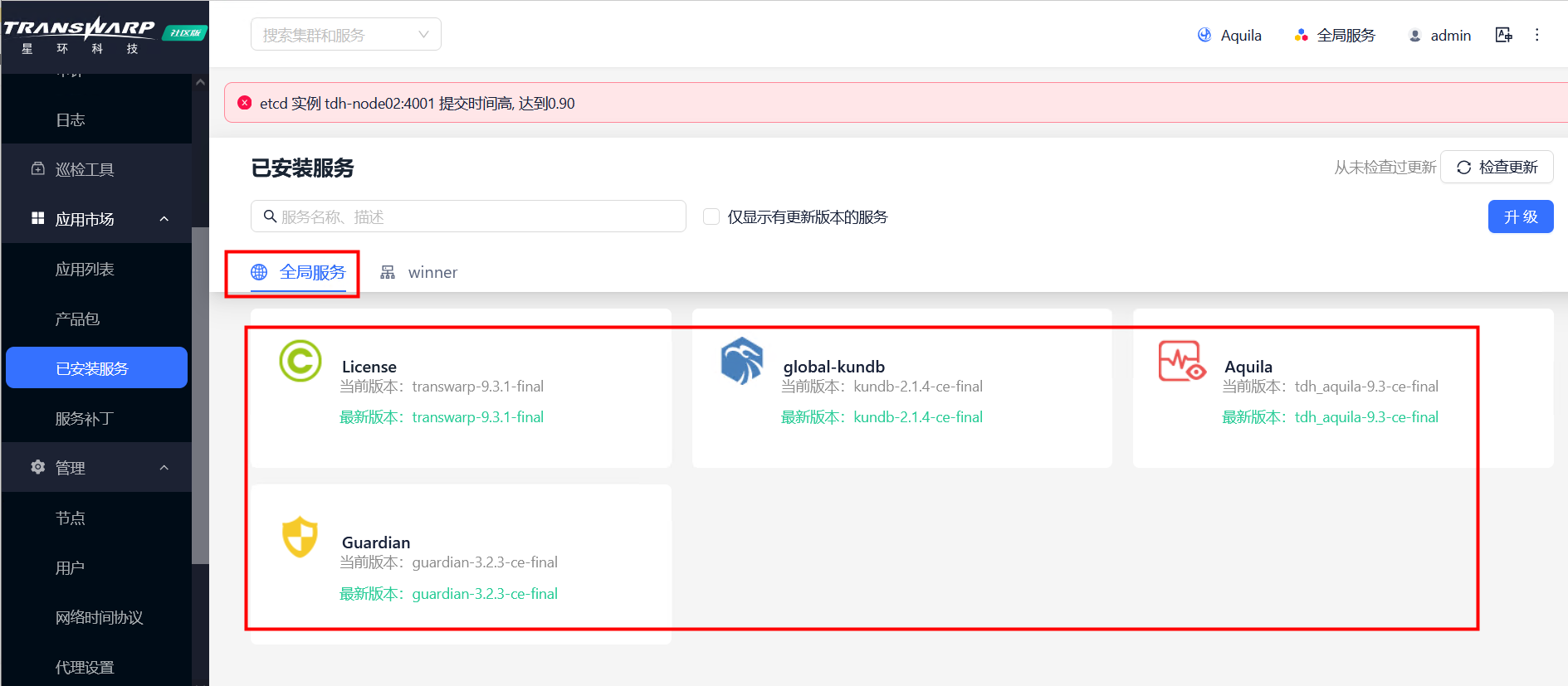Click the 从未检查过更新 status text
This screenshot has width=1568, height=686.
1385,167
